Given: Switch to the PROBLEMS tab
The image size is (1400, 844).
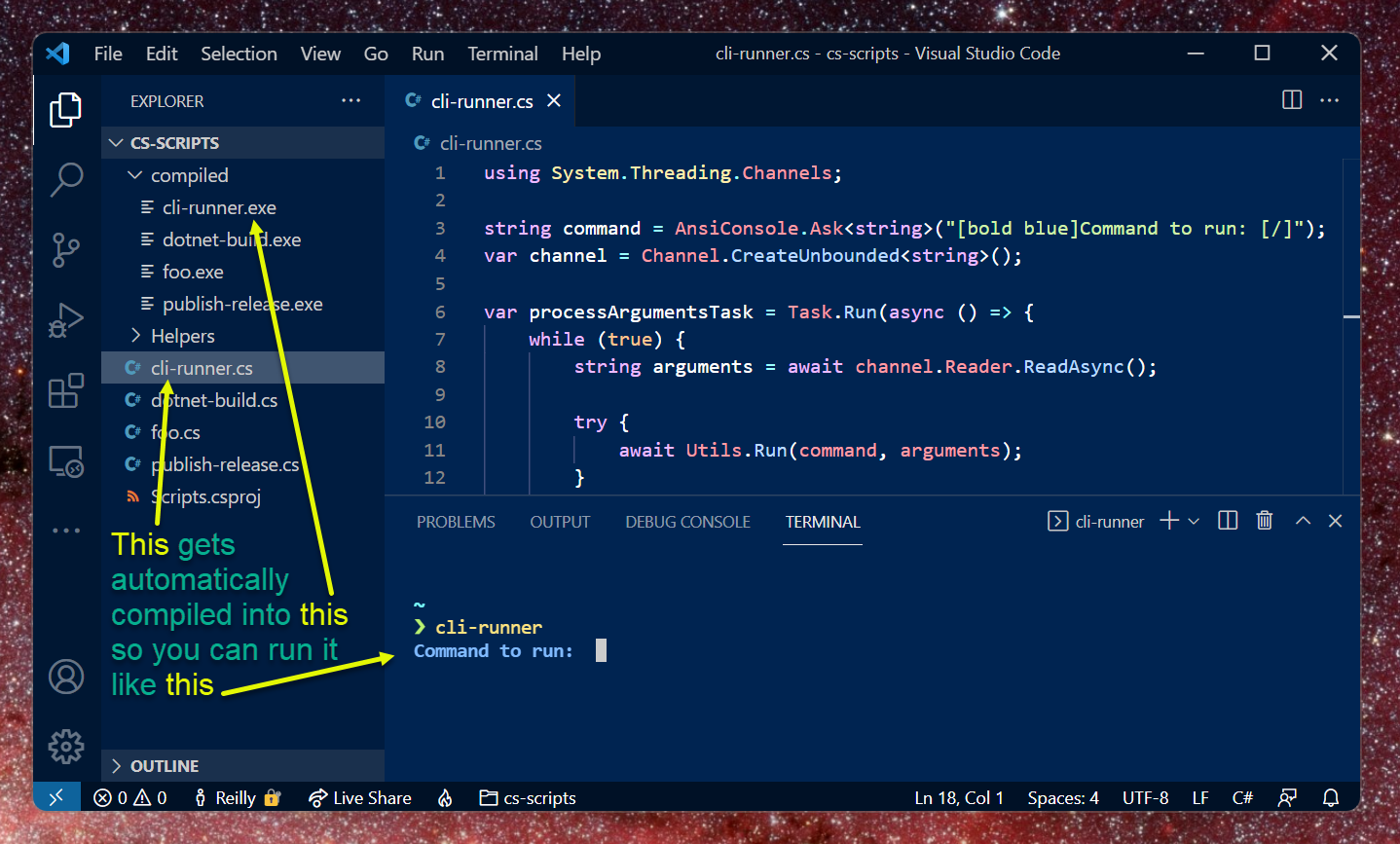Looking at the screenshot, I should pyautogui.click(x=456, y=522).
